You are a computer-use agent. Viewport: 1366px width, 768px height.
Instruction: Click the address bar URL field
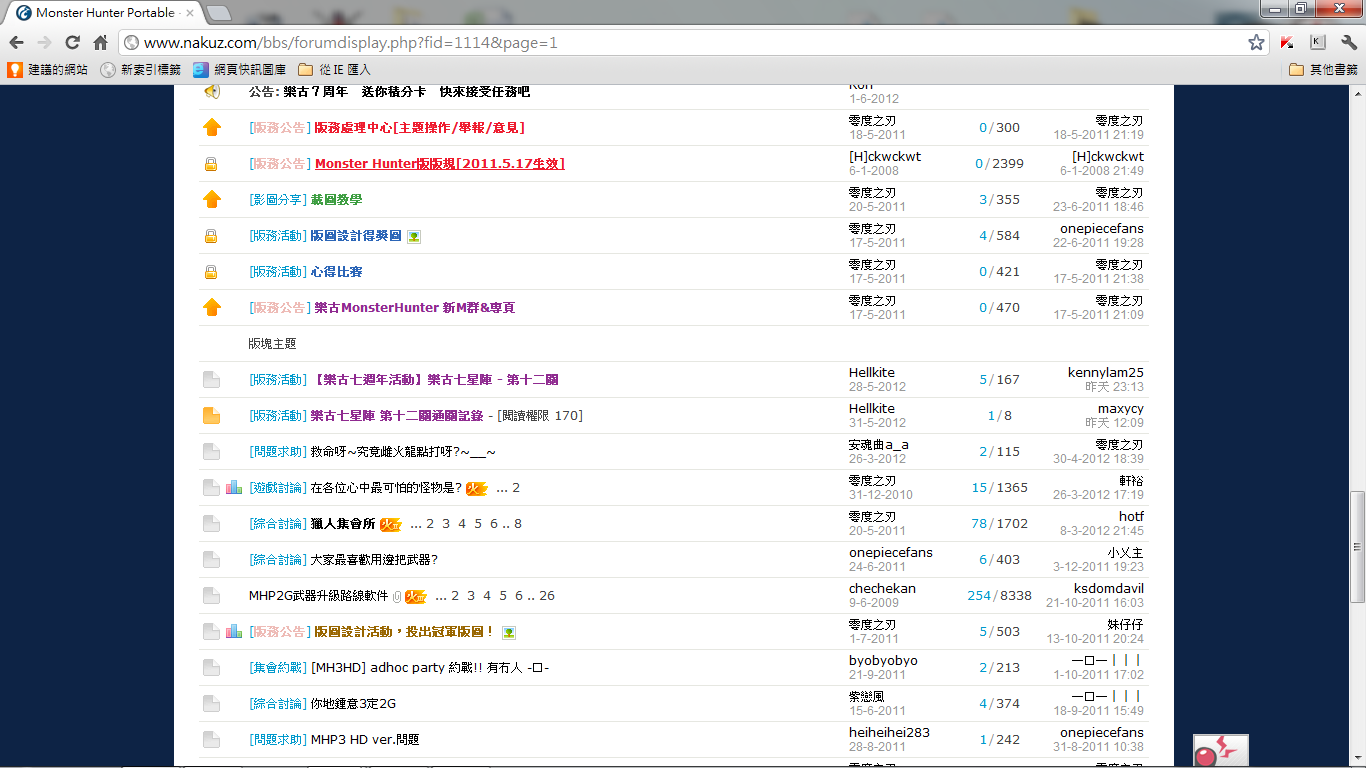pyautogui.click(x=680, y=42)
